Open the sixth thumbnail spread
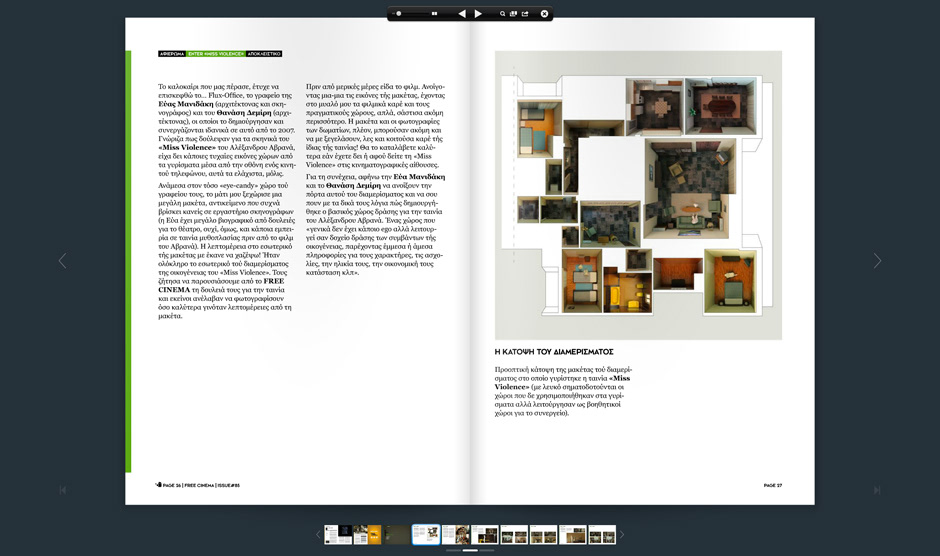Image resolution: width=940 pixels, height=556 pixels. pos(484,534)
